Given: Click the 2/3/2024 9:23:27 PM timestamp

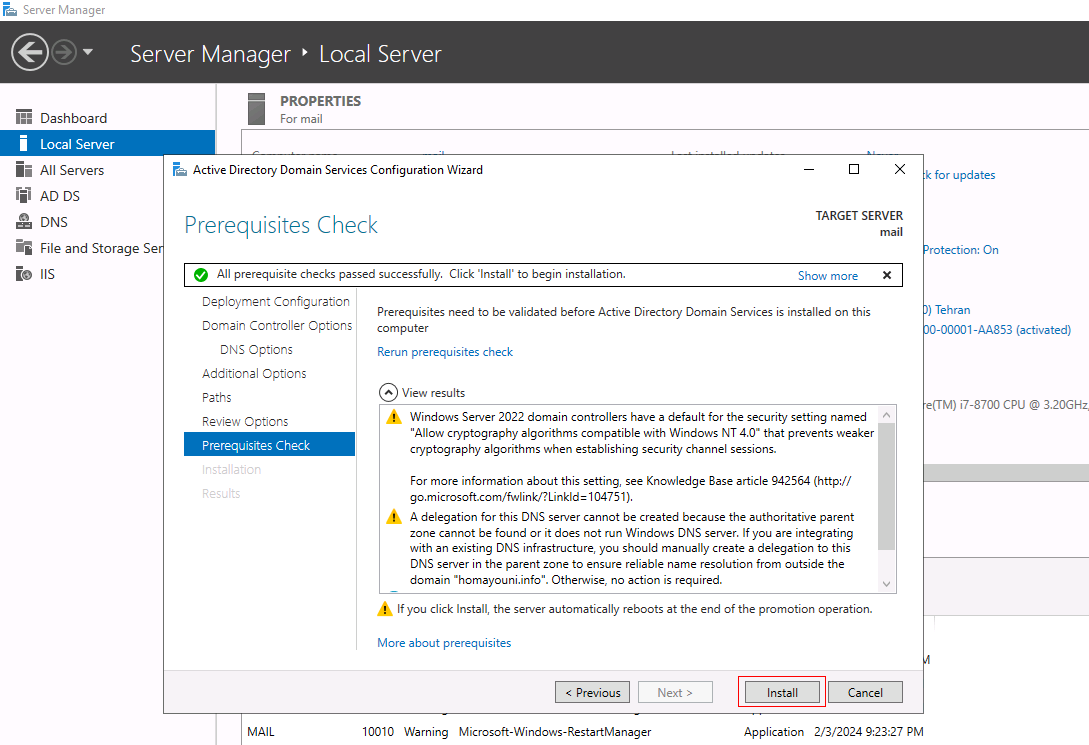Looking at the screenshot, I should [x=869, y=732].
